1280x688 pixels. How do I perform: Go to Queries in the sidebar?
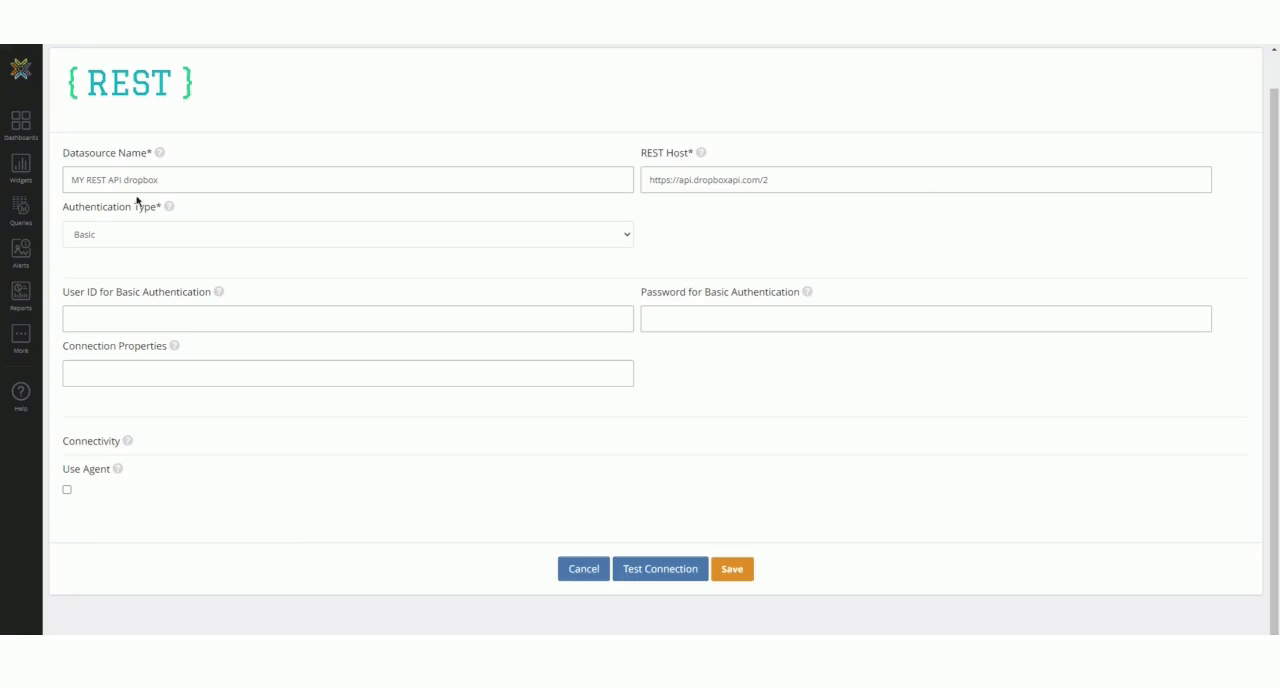coord(21,209)
